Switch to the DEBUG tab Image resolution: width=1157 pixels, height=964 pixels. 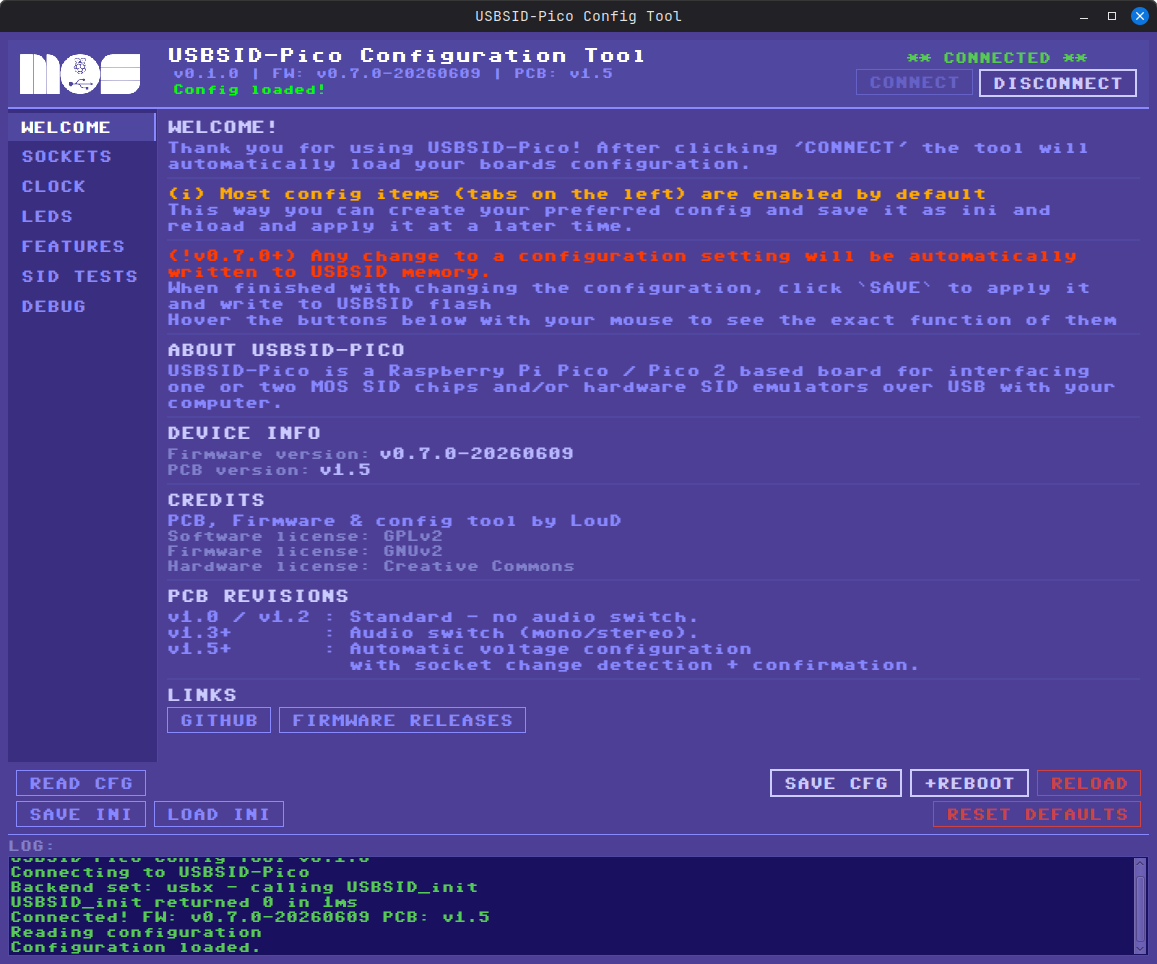pos(81,306)
